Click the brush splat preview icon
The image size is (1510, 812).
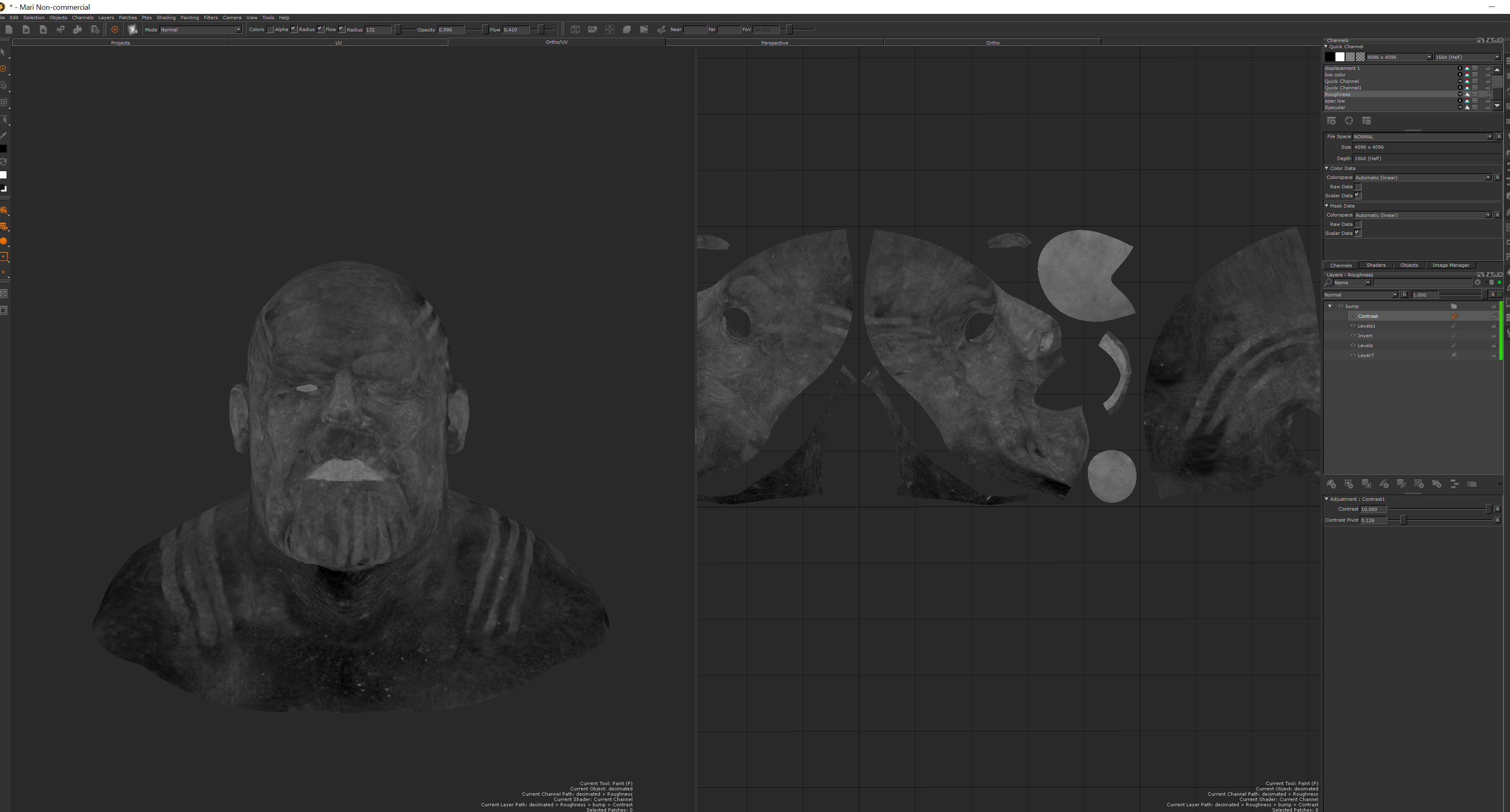pyautogui.click(x=132, y=29)
